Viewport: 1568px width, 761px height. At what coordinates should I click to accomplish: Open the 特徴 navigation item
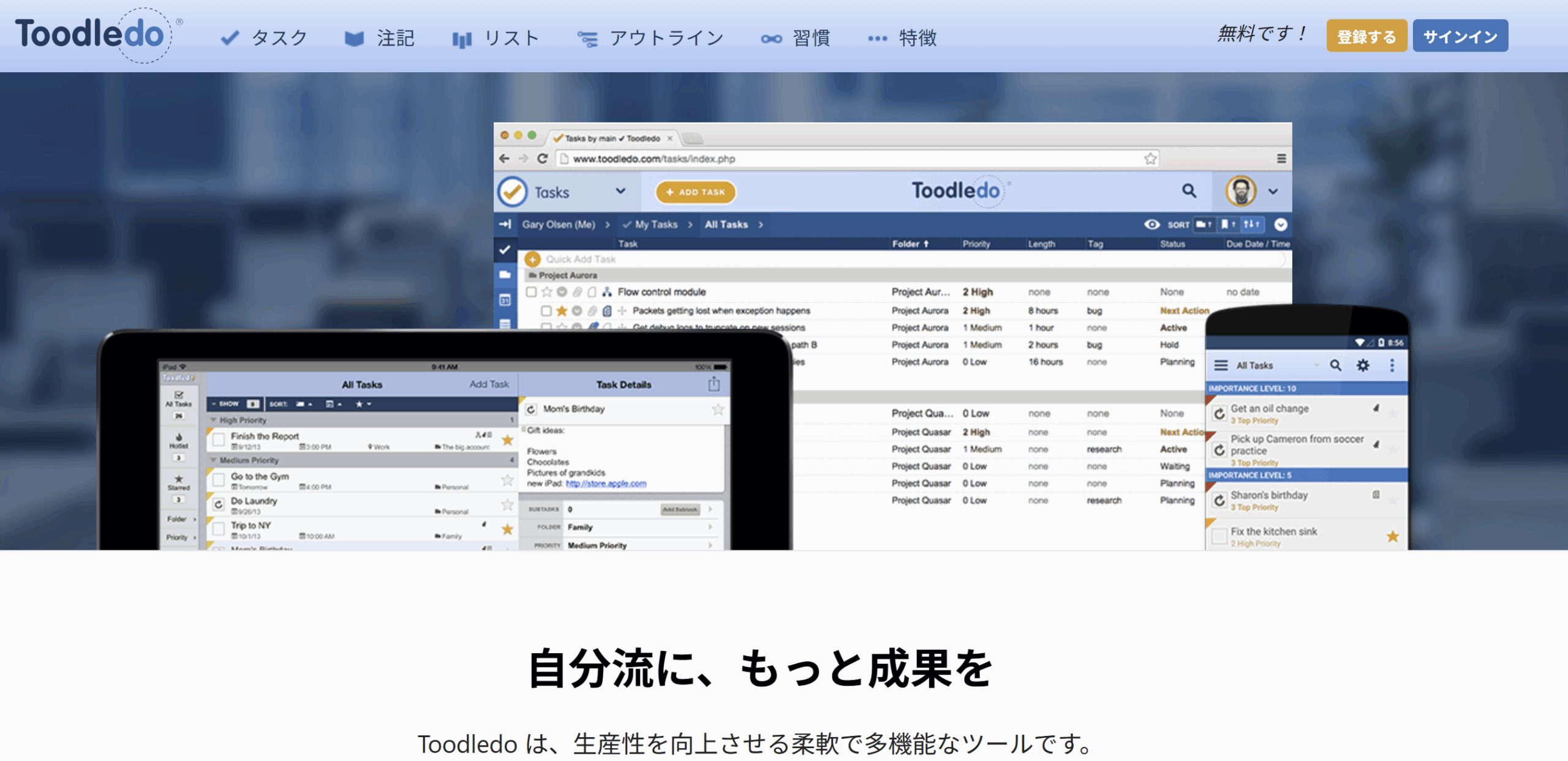[902, 38]
